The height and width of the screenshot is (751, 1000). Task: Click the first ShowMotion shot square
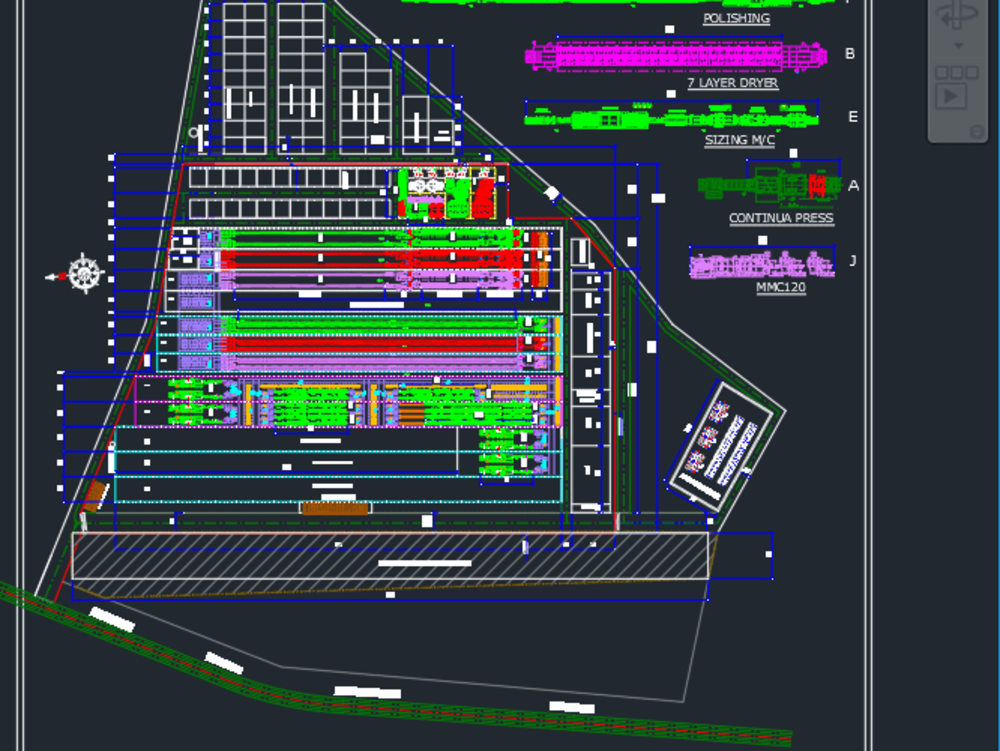click(941, 73)
